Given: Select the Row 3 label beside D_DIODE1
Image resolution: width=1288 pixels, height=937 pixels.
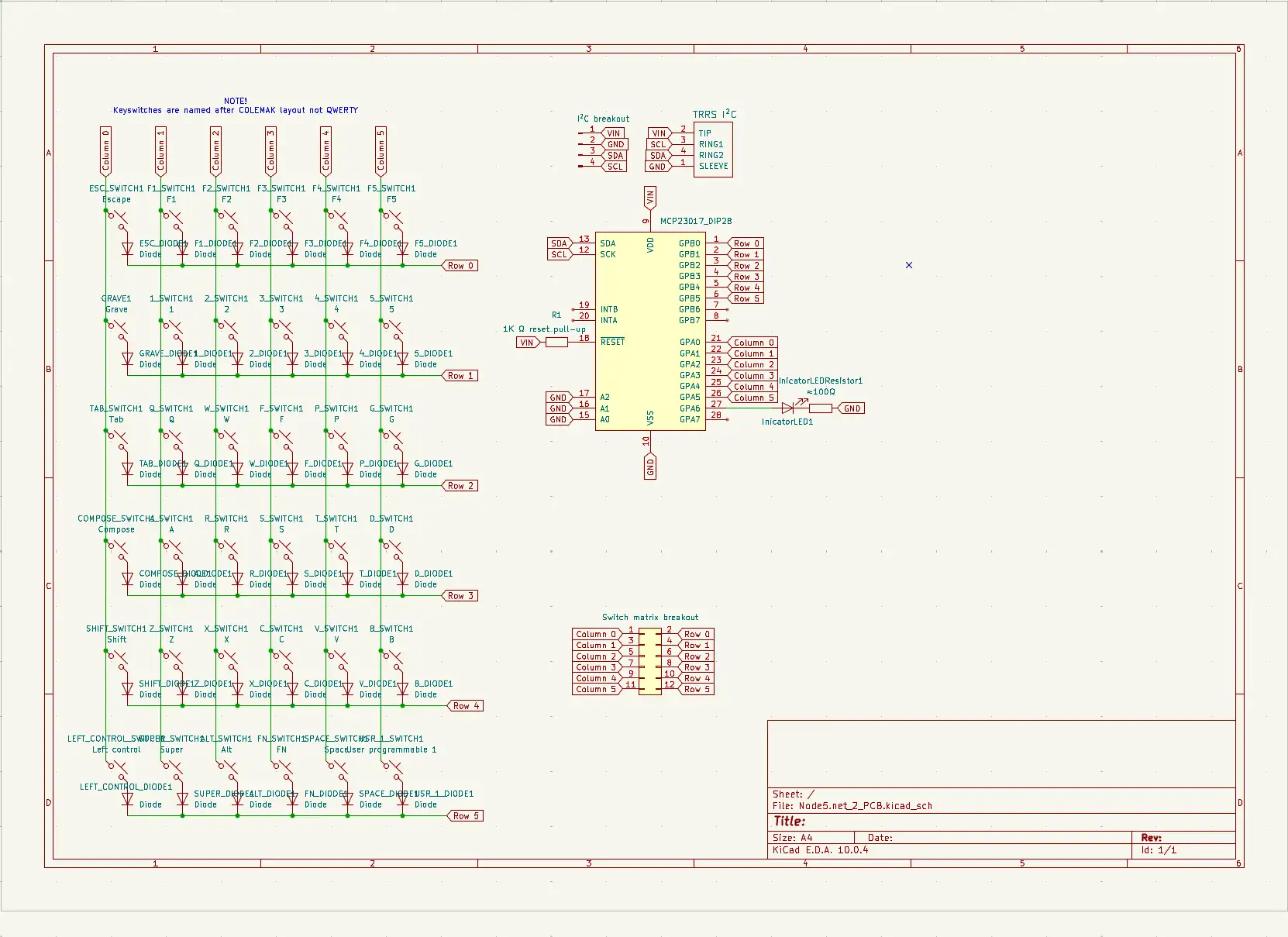Looking at the screenshot, I should (460, 596).
